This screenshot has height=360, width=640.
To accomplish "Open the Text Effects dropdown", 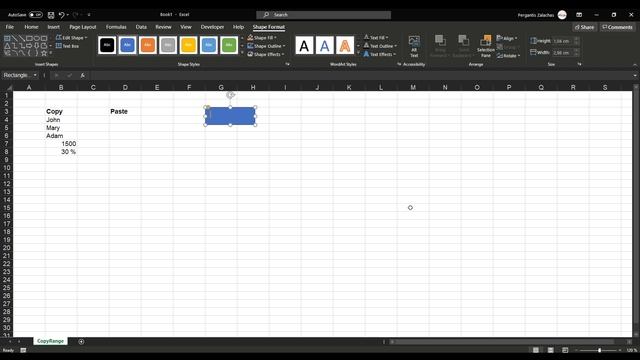I will click(380, 54).
